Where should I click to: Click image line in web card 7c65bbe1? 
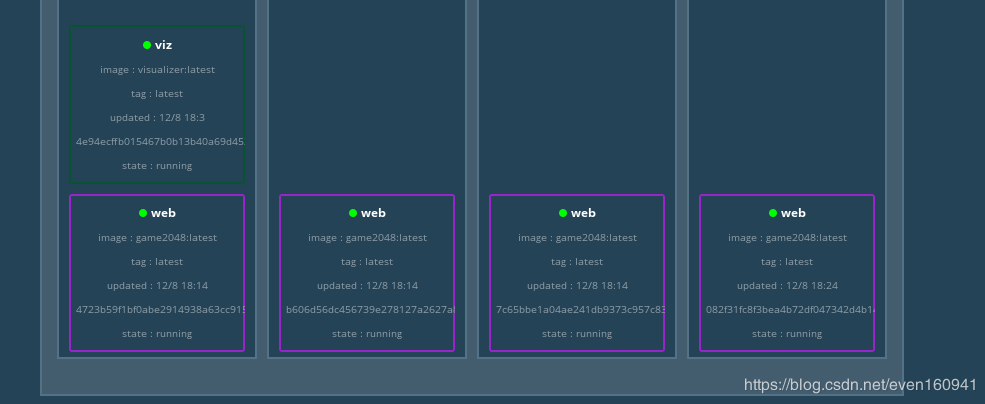(577, 237)
